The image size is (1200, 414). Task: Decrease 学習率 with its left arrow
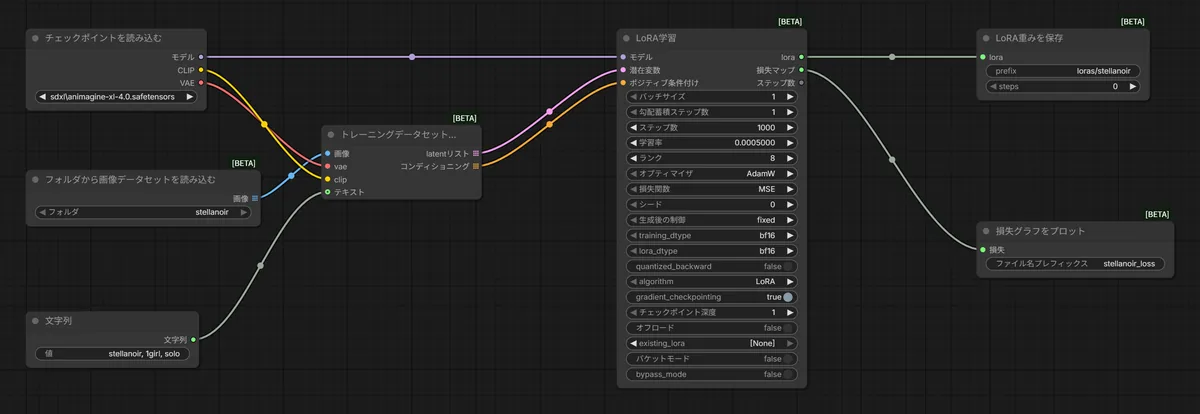tap(634, 143)
